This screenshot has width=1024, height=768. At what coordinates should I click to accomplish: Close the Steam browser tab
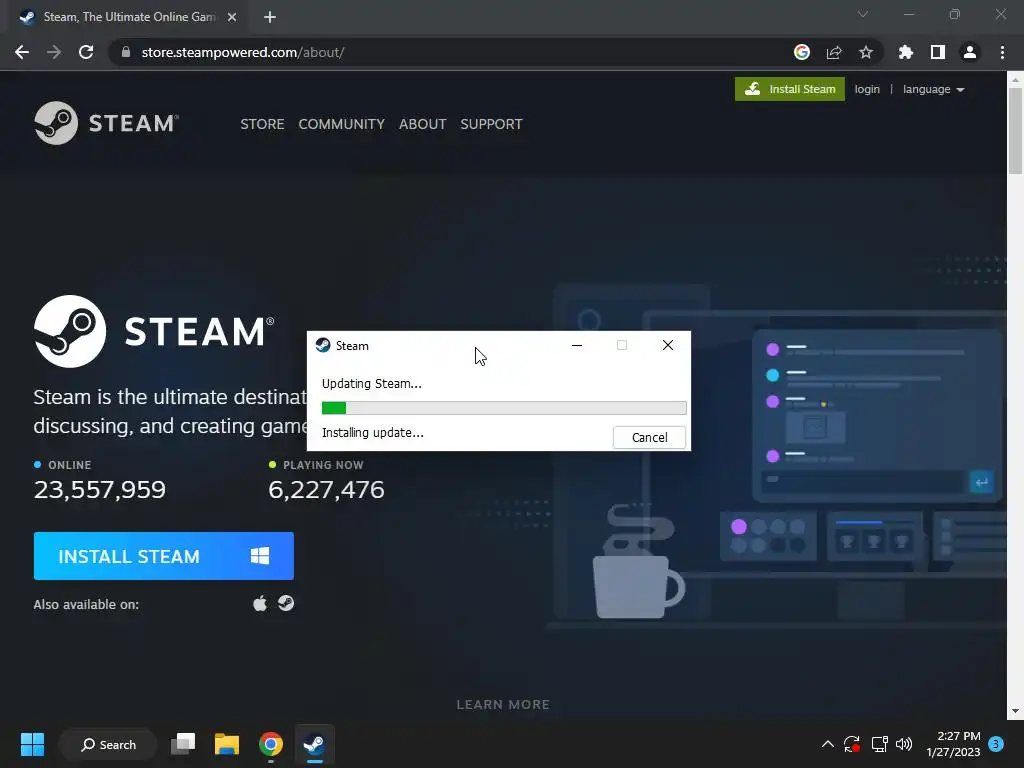click(x=232, y=17)
